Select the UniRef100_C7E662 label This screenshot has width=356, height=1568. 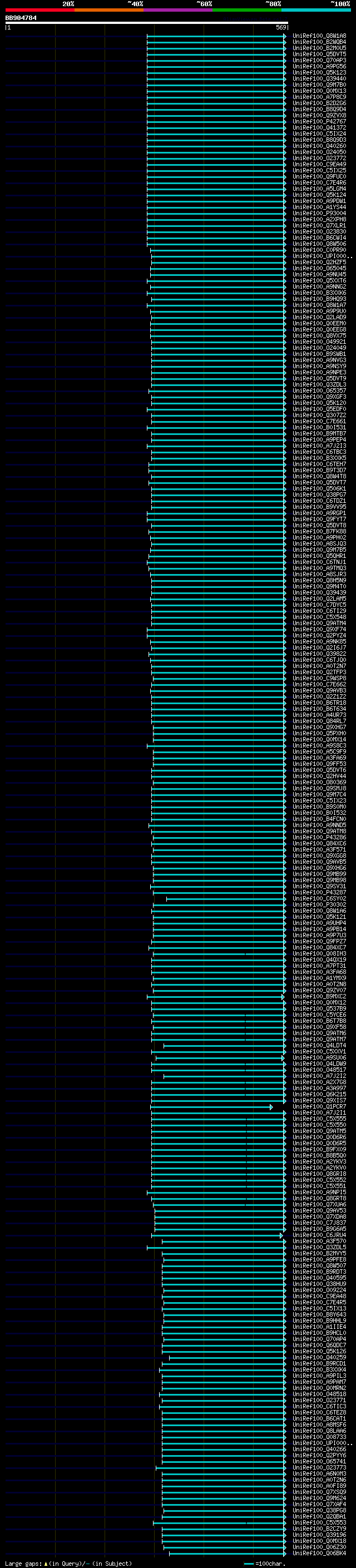(x=319, y=684)
